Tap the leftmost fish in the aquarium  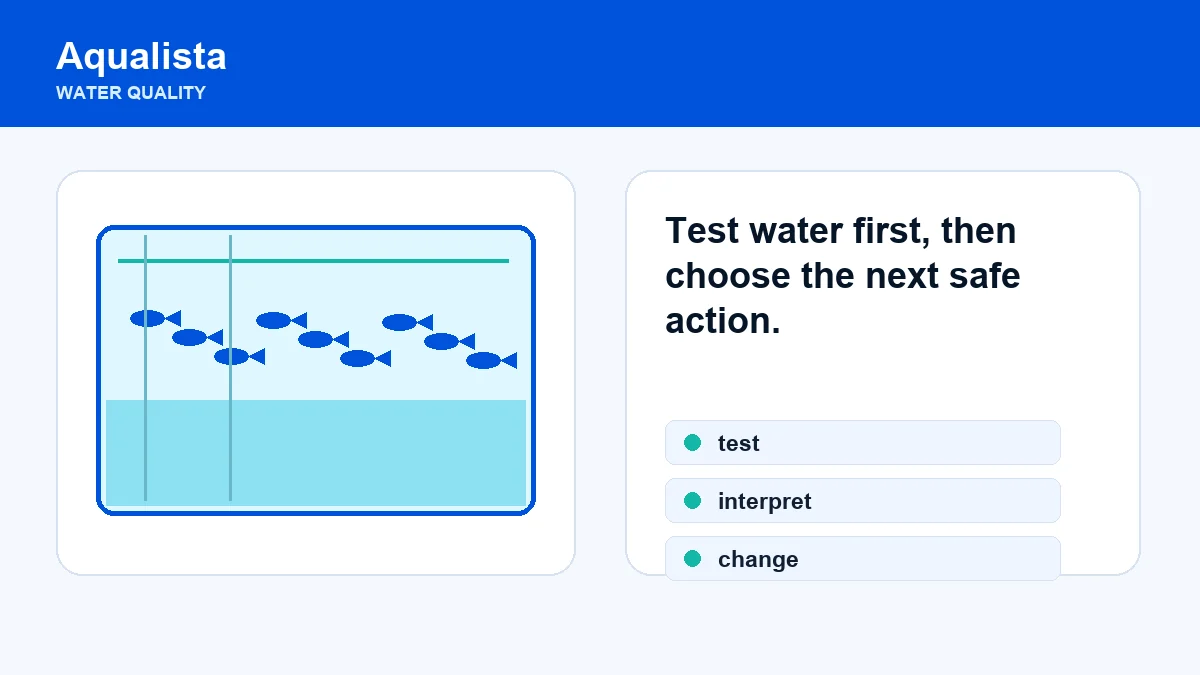click(x=155, y=318)
